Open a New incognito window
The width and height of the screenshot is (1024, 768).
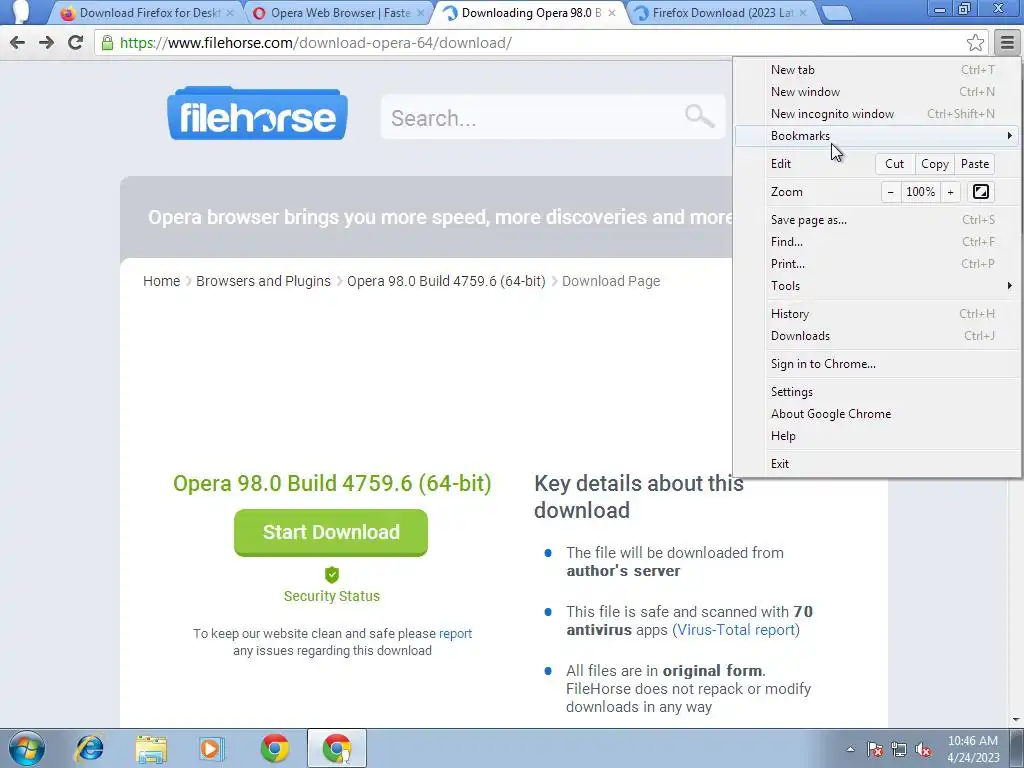876,114
